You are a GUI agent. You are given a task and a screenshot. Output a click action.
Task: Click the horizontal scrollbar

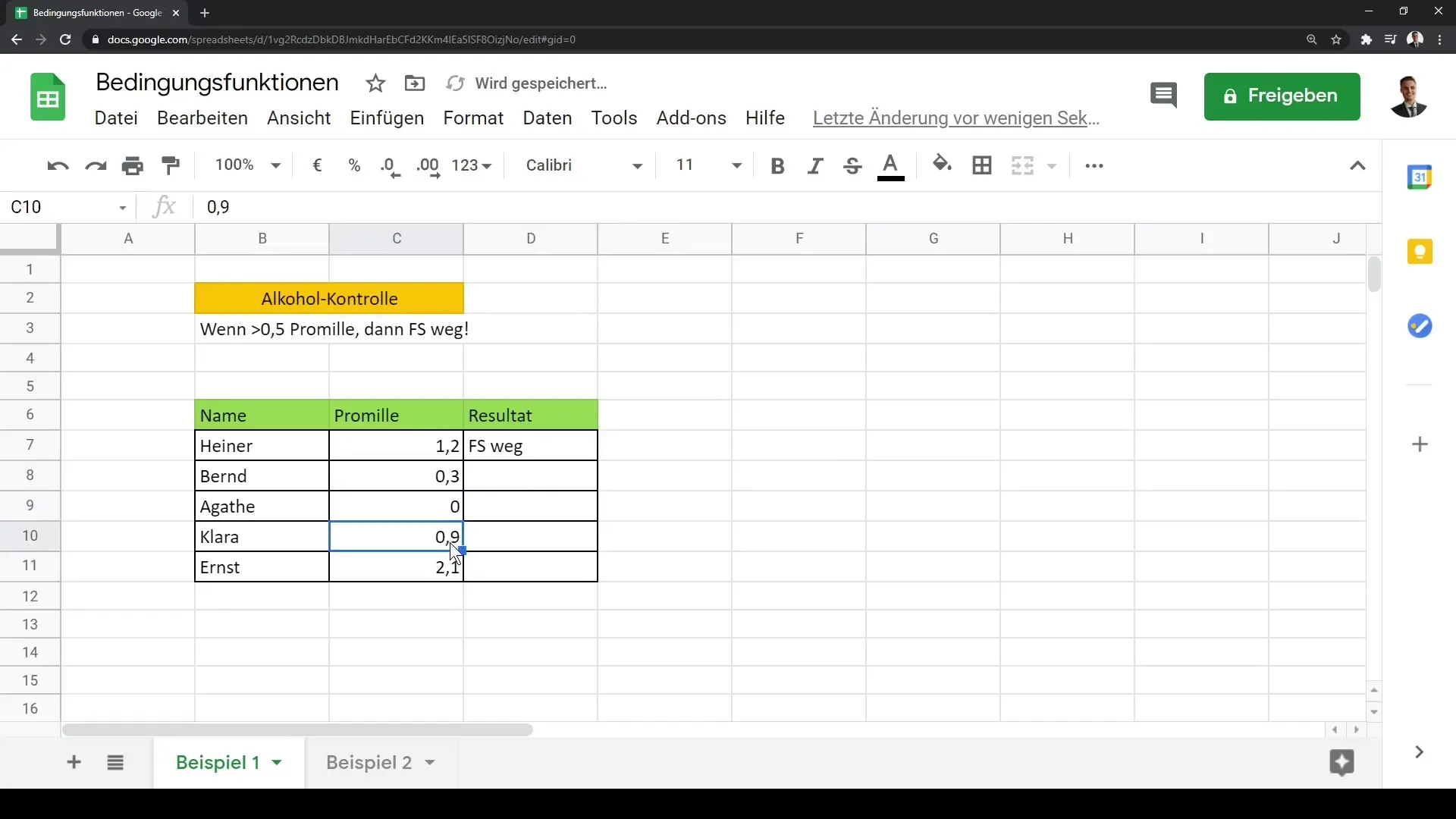[x=297, y=730]
